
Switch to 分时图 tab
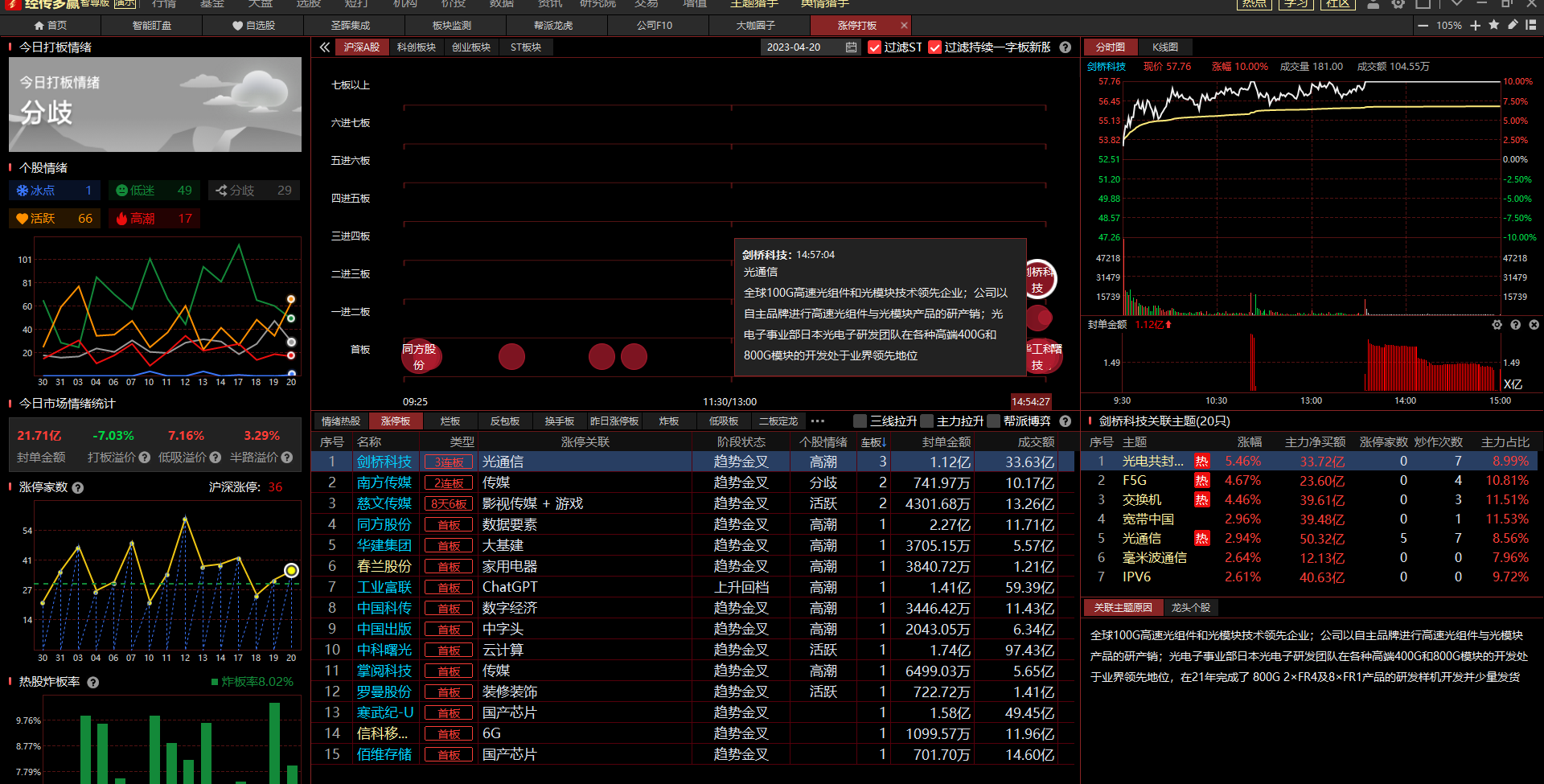1111,47
